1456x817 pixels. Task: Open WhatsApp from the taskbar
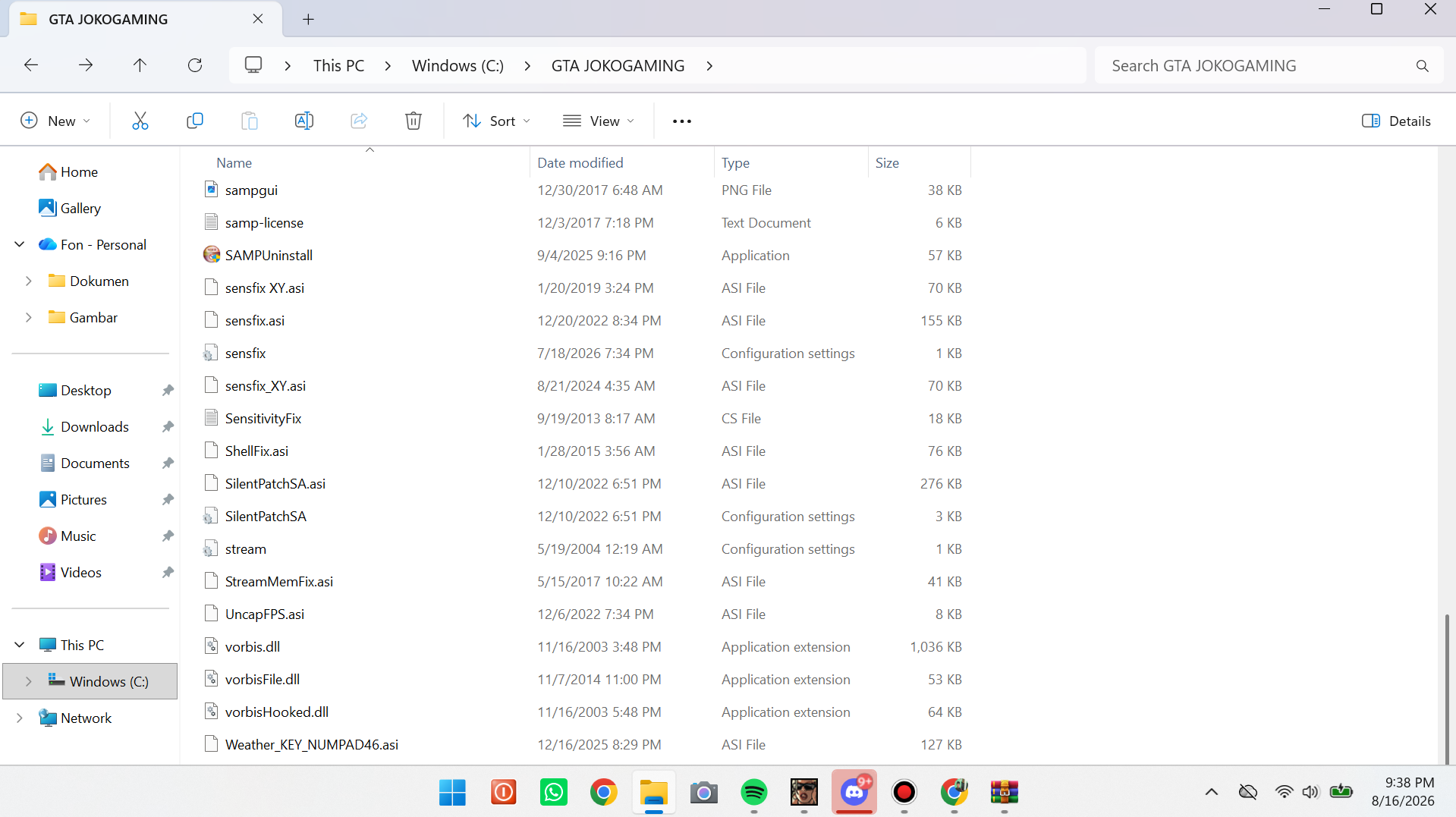(554, 793)
